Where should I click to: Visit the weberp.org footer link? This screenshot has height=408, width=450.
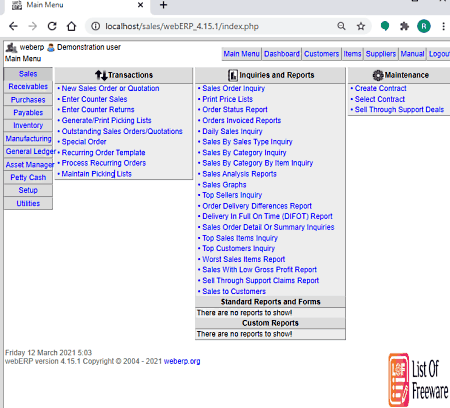click(182, 361)
